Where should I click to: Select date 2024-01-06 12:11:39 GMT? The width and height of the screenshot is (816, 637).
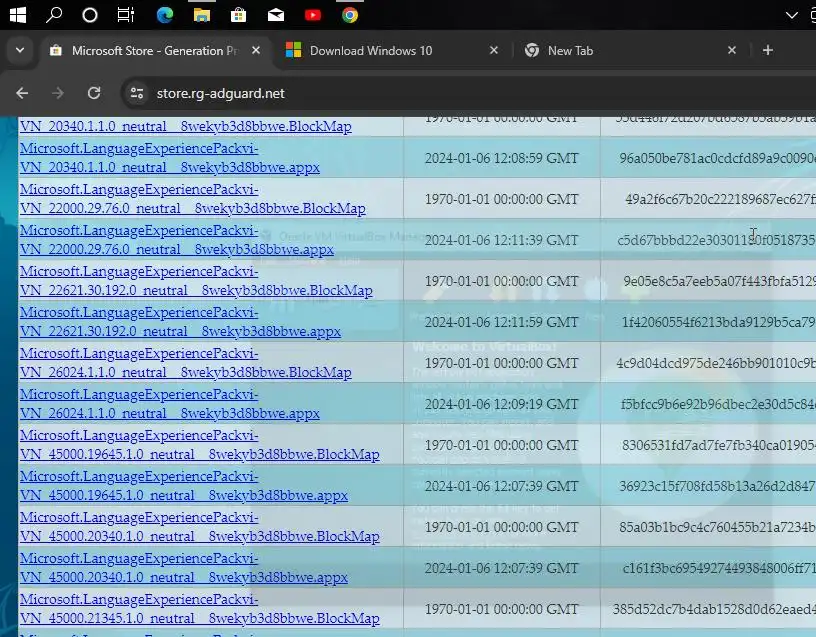pyautogui.click(x=502, y=240)
